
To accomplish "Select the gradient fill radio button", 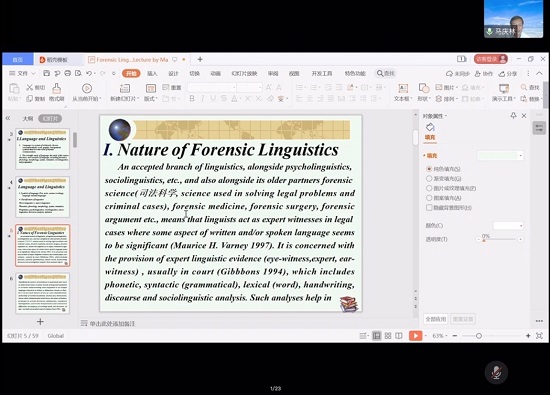I will pyautogui.click(x=429, y=179).
